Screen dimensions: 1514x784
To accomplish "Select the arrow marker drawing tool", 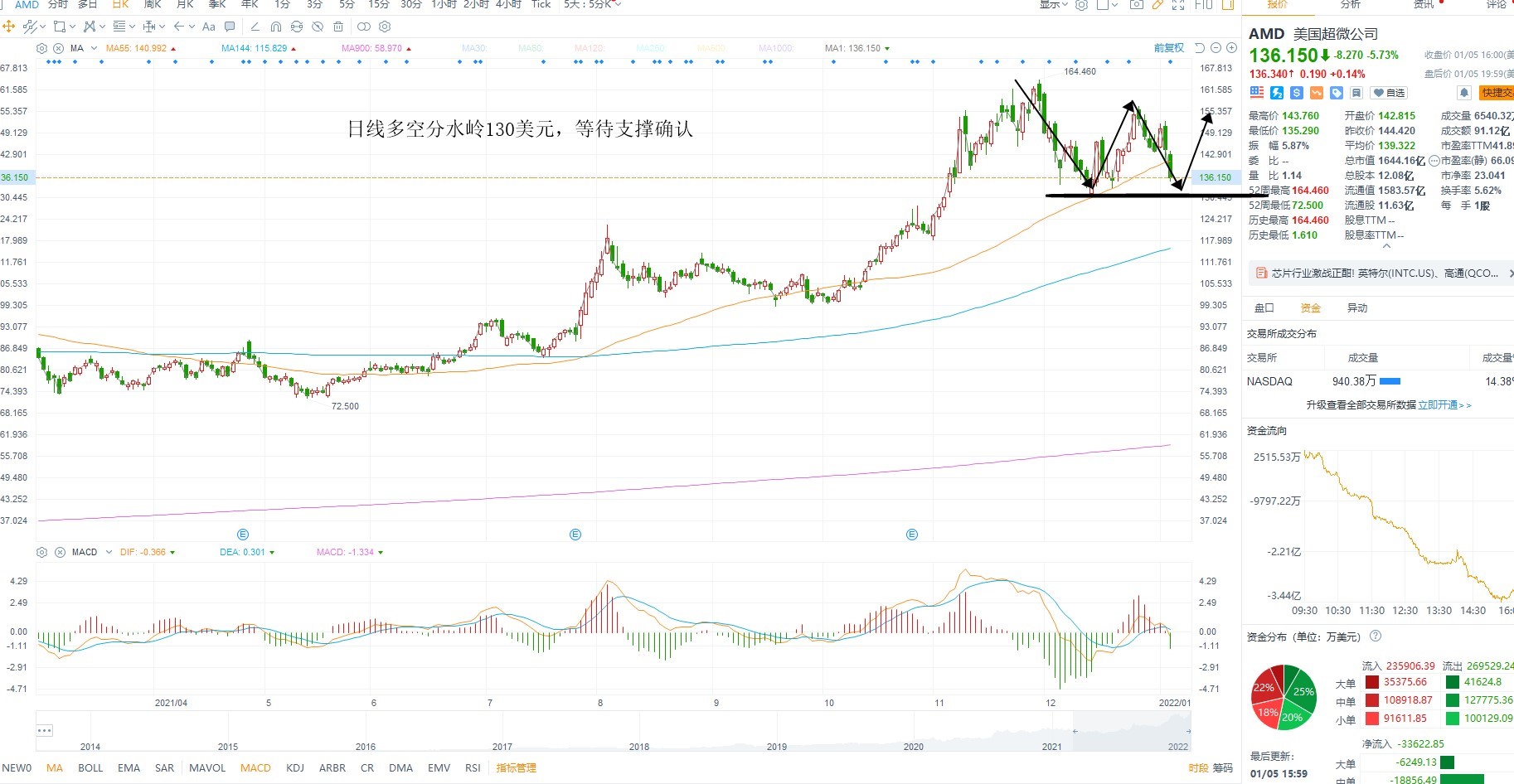I will click(179, 27).
